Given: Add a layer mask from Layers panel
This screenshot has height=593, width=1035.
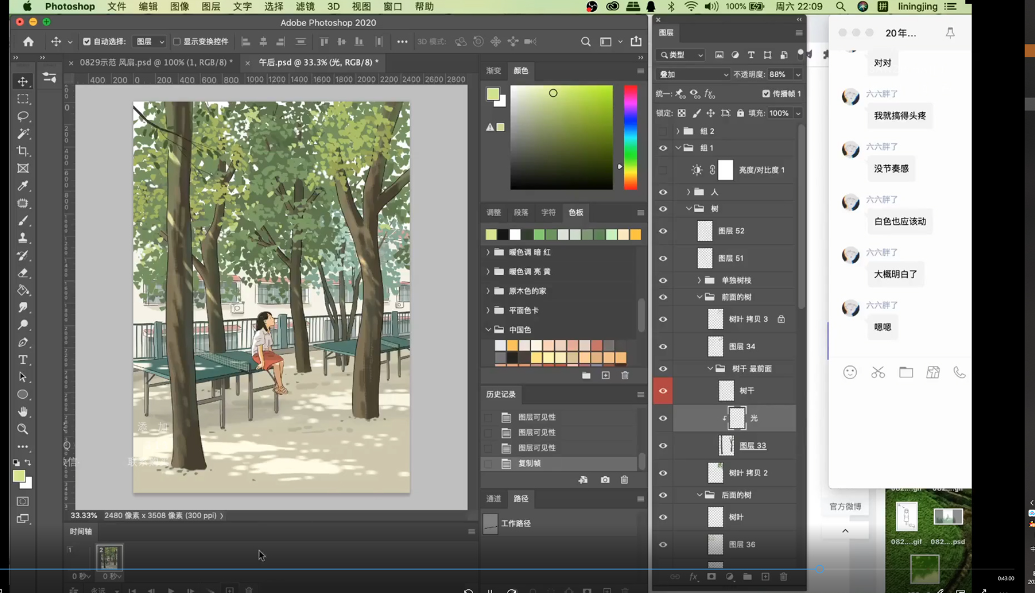Looking at the screenshot, I should click(x=712, y=576).
